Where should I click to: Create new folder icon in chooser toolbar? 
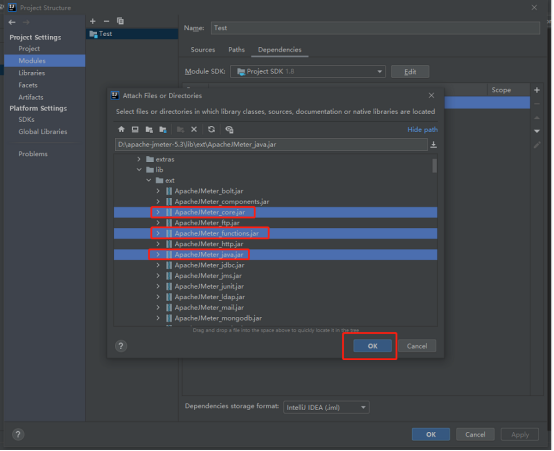click(x=180, y=129)
